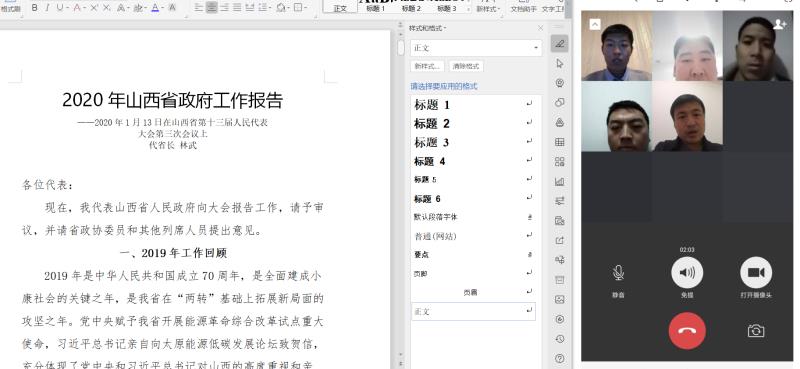
Task: Select 普通(网站) in style list
Action: coord(473,236)
